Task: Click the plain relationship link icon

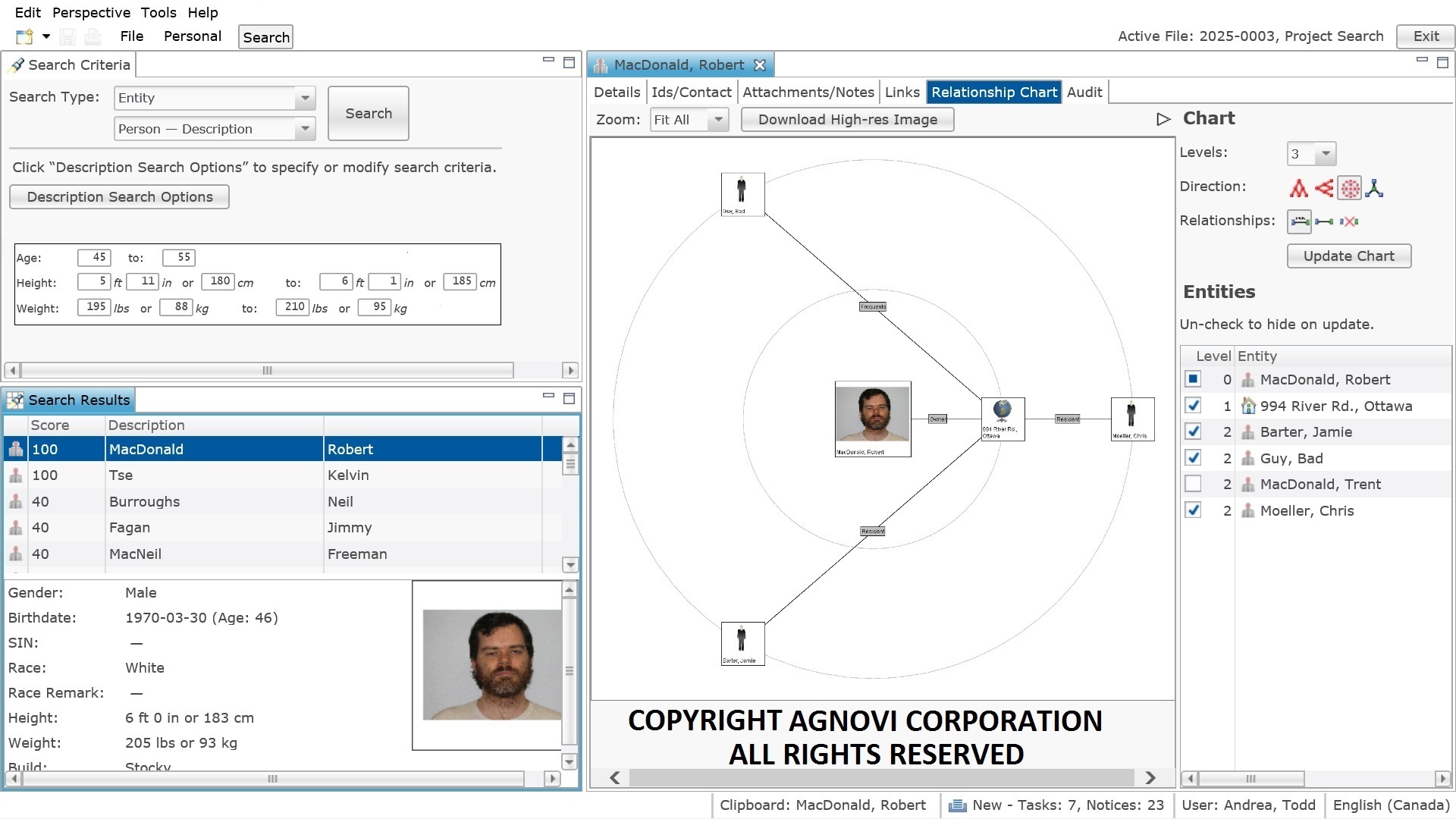Action: (1324, 221)
